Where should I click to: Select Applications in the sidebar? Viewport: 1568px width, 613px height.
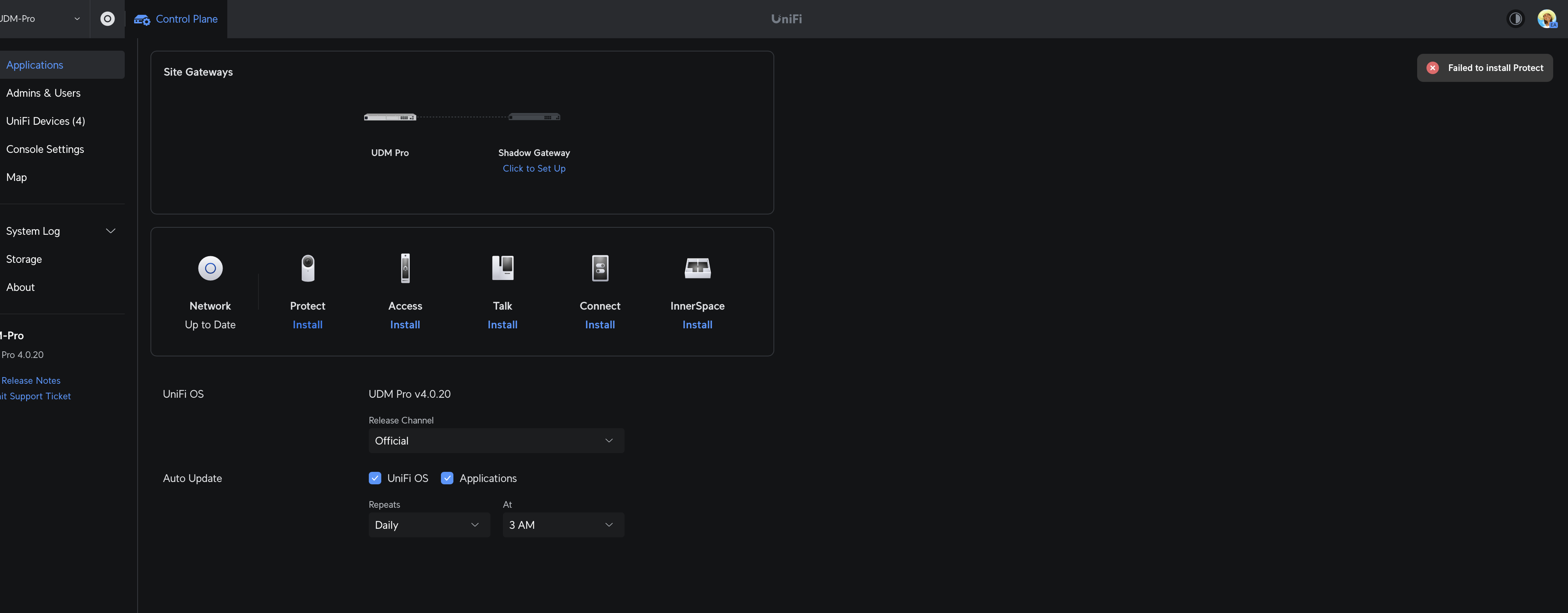point(62,64)
